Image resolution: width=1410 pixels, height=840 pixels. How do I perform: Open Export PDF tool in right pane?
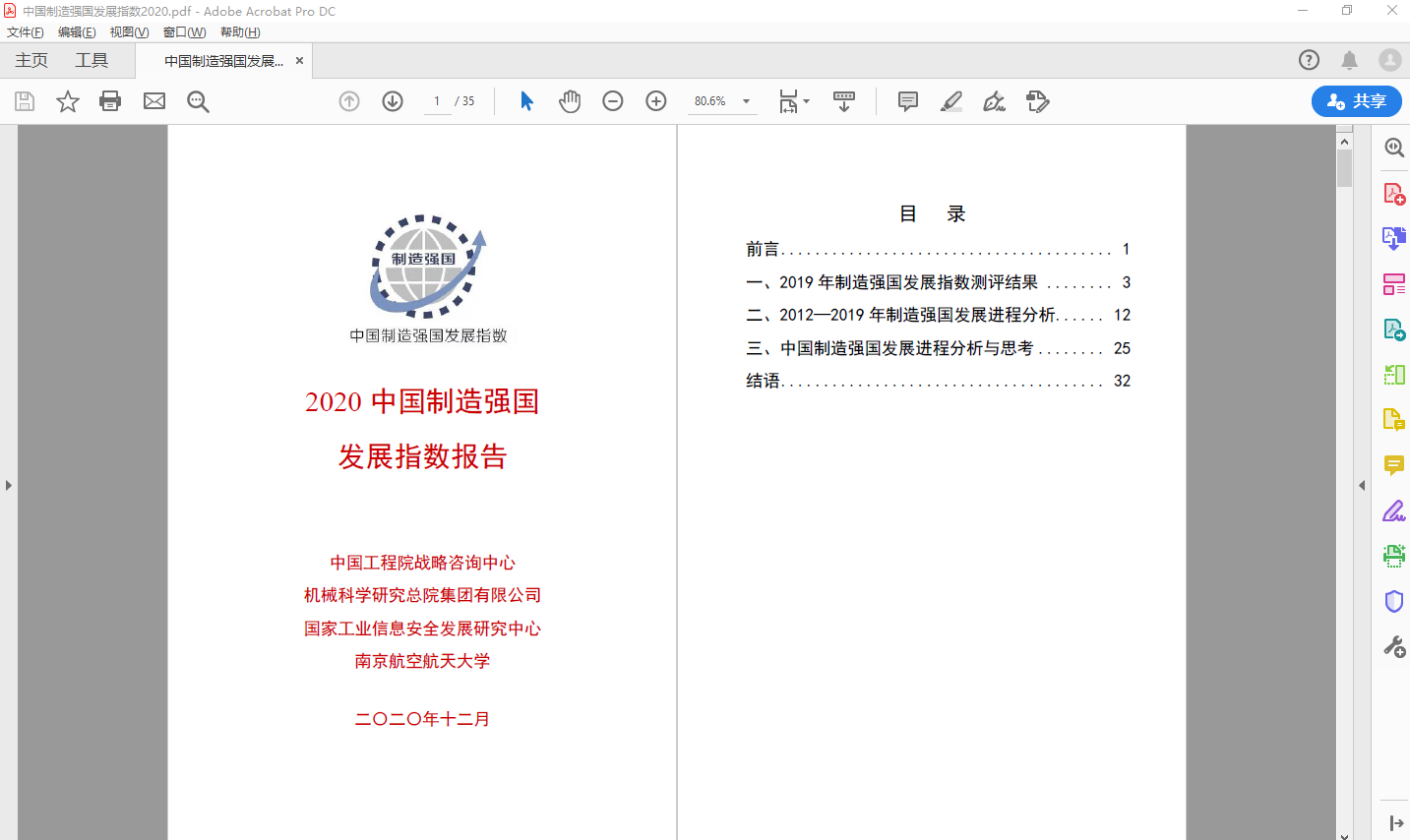(1394, 330)
